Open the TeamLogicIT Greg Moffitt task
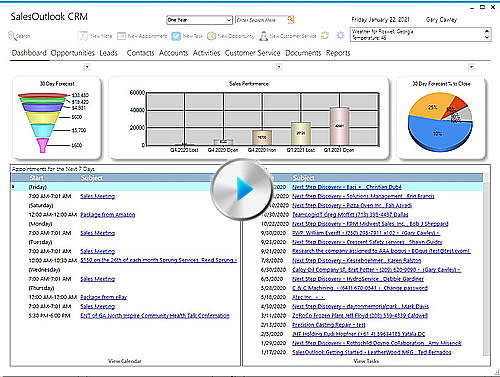Viewport: 500px width, 377px height. coord(350,214)
